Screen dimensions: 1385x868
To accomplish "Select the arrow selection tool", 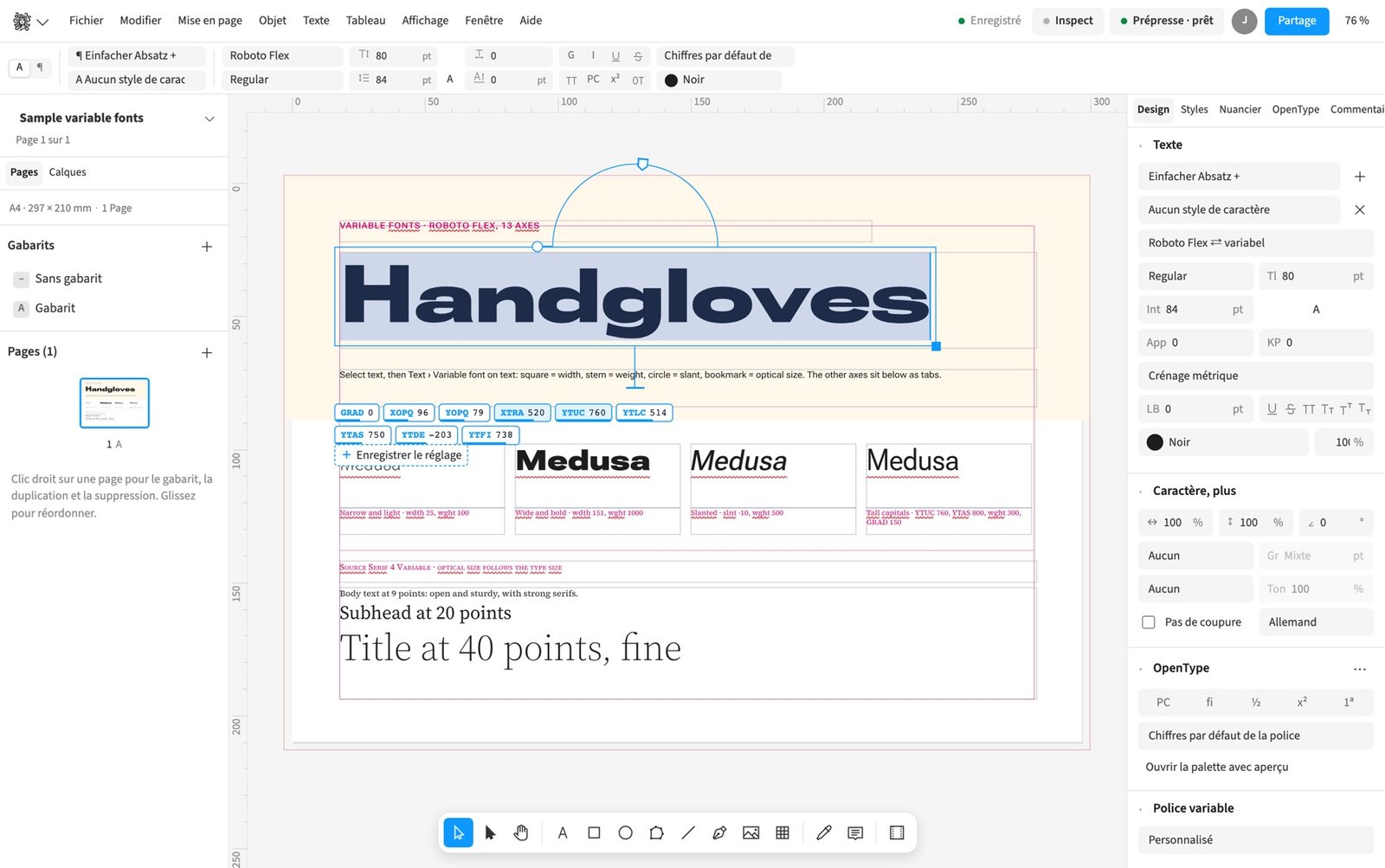I will [458, 833].
